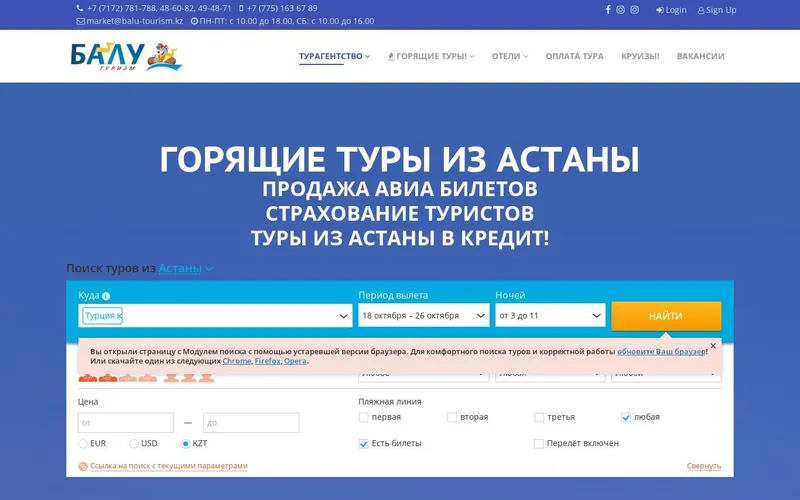Image resolution: width=800 pixels, height=500 pixels.
Task: Click the envelope icon before the email address
Action: pos(81,21)
